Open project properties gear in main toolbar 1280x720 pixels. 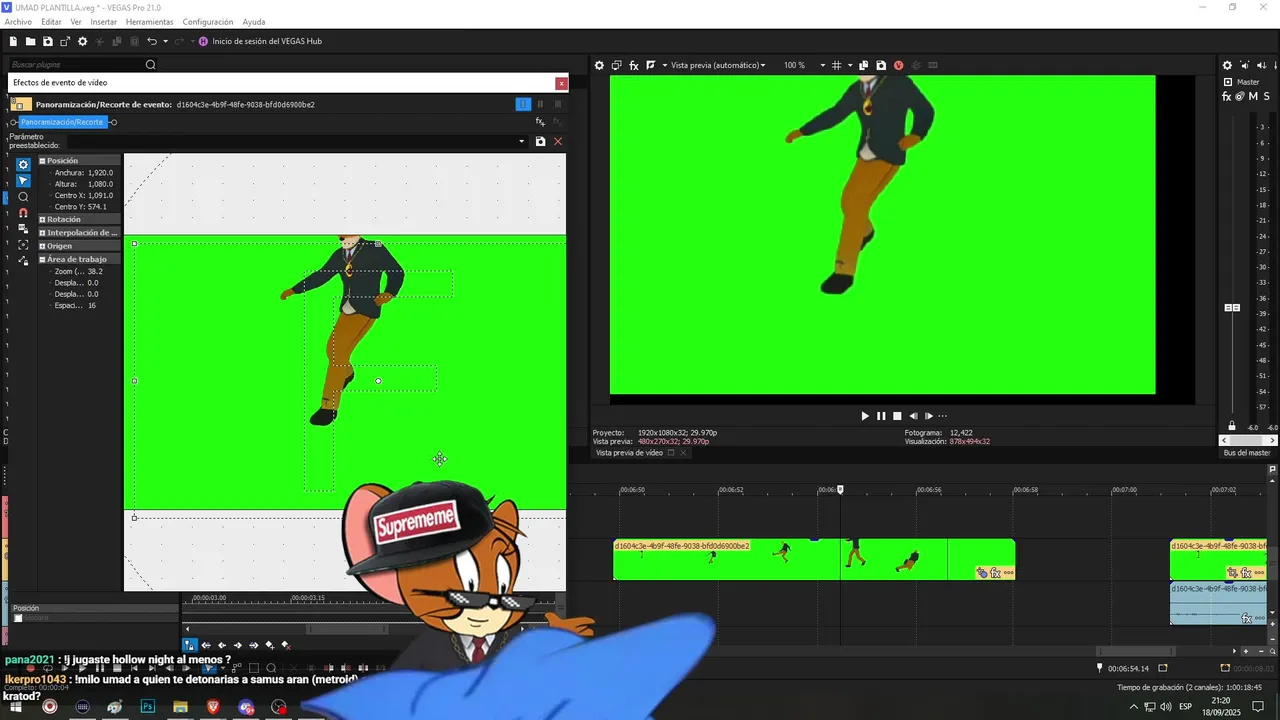pyautogui.click(x=83, y=41)
